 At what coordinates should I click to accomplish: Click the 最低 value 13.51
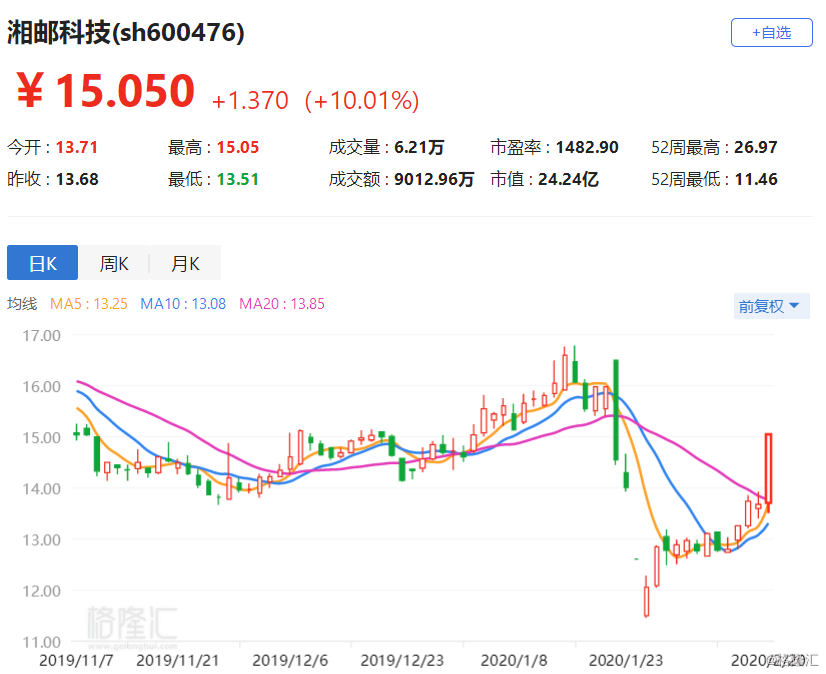[x=238, y=179]
